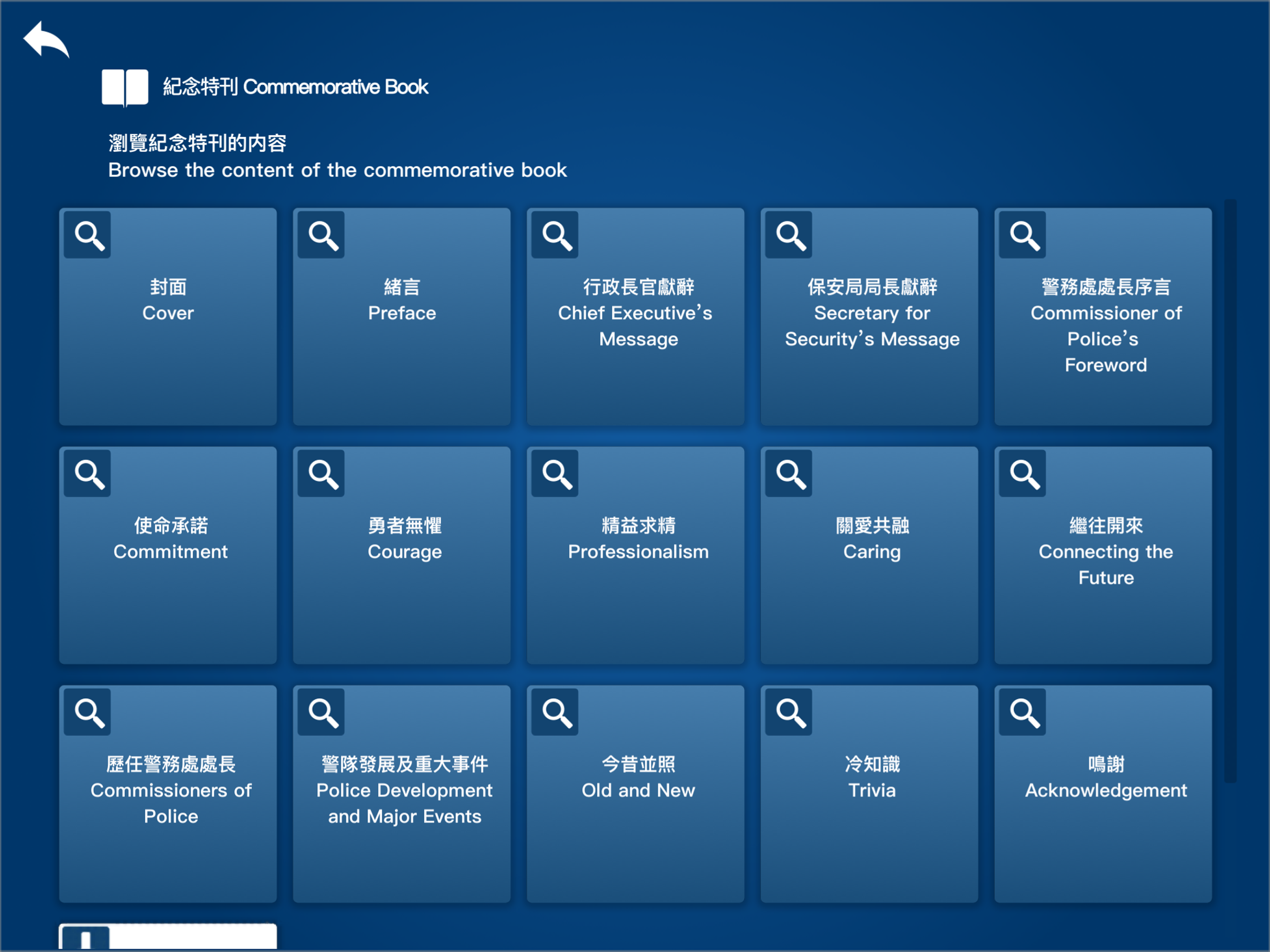Open Police Development and Major Events tile
Viewport: 1270px width, 952px height.
point(401,793)
